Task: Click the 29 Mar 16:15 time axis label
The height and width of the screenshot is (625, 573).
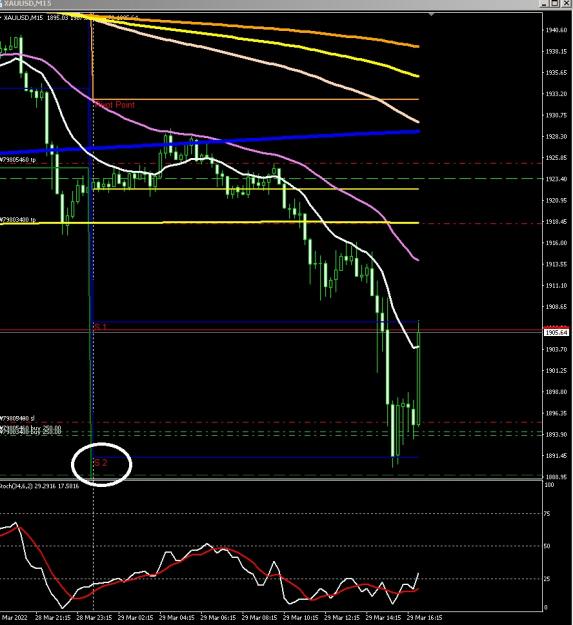Action: tap(424, 617)
